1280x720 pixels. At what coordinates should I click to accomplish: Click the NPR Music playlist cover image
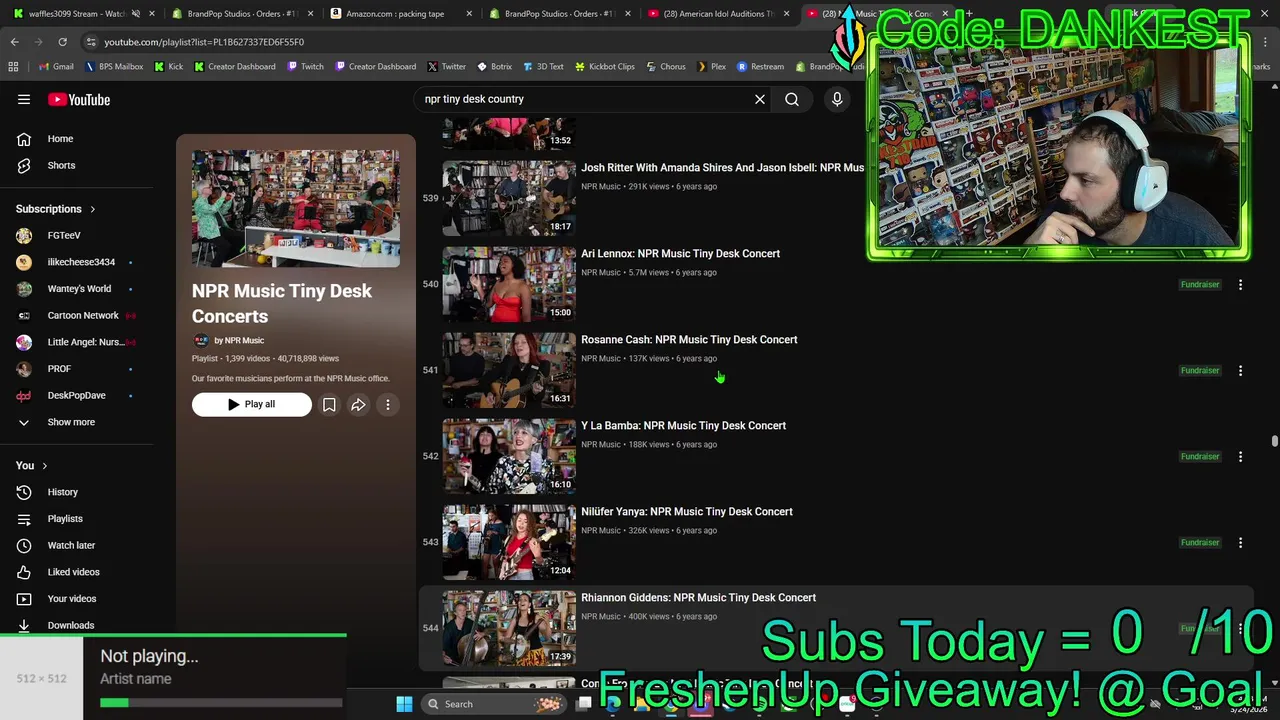pyautogui.click(x=296, y=209)
